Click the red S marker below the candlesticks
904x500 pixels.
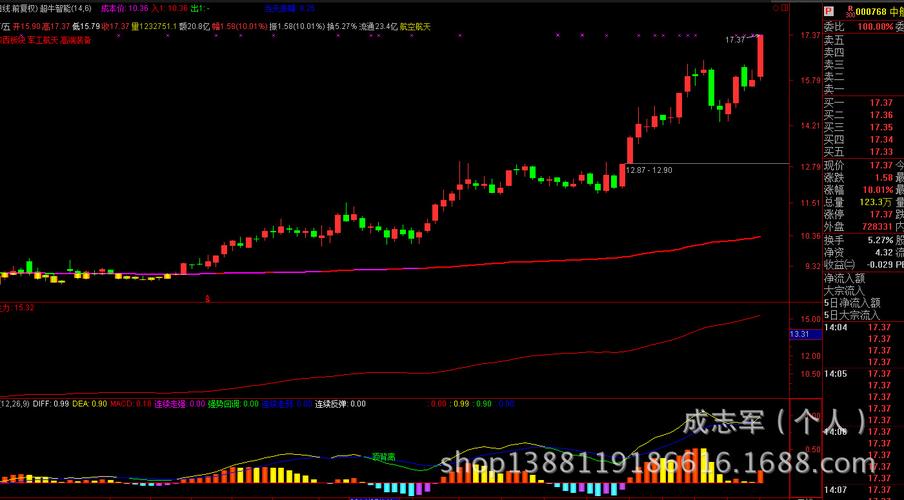pyautogui.click(x=207, y=299)
